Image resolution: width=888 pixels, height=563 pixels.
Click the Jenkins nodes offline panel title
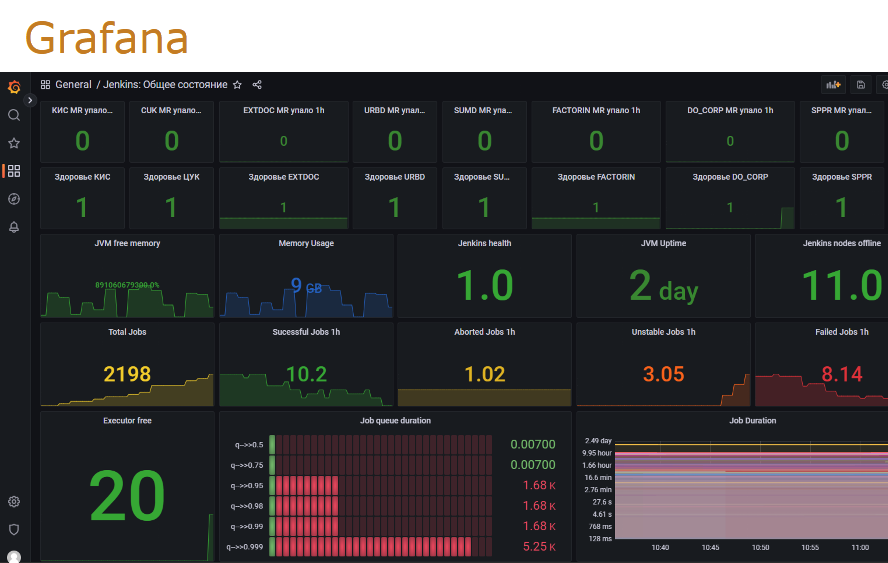coord(842,243)
